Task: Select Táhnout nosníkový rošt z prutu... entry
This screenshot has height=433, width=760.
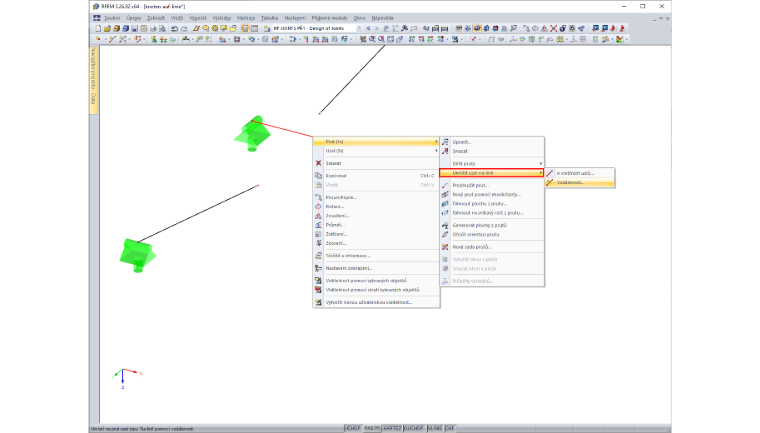Action: coord(492,213)
